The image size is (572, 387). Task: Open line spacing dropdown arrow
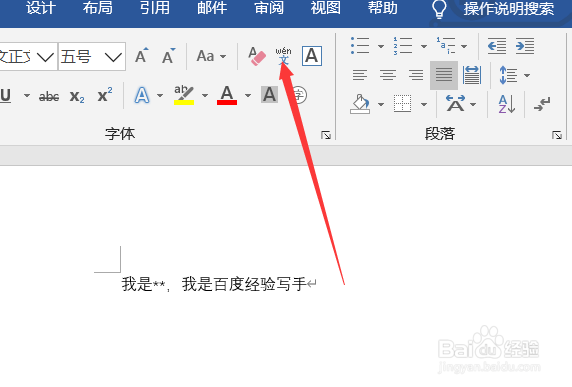click(x=527, y=76)
